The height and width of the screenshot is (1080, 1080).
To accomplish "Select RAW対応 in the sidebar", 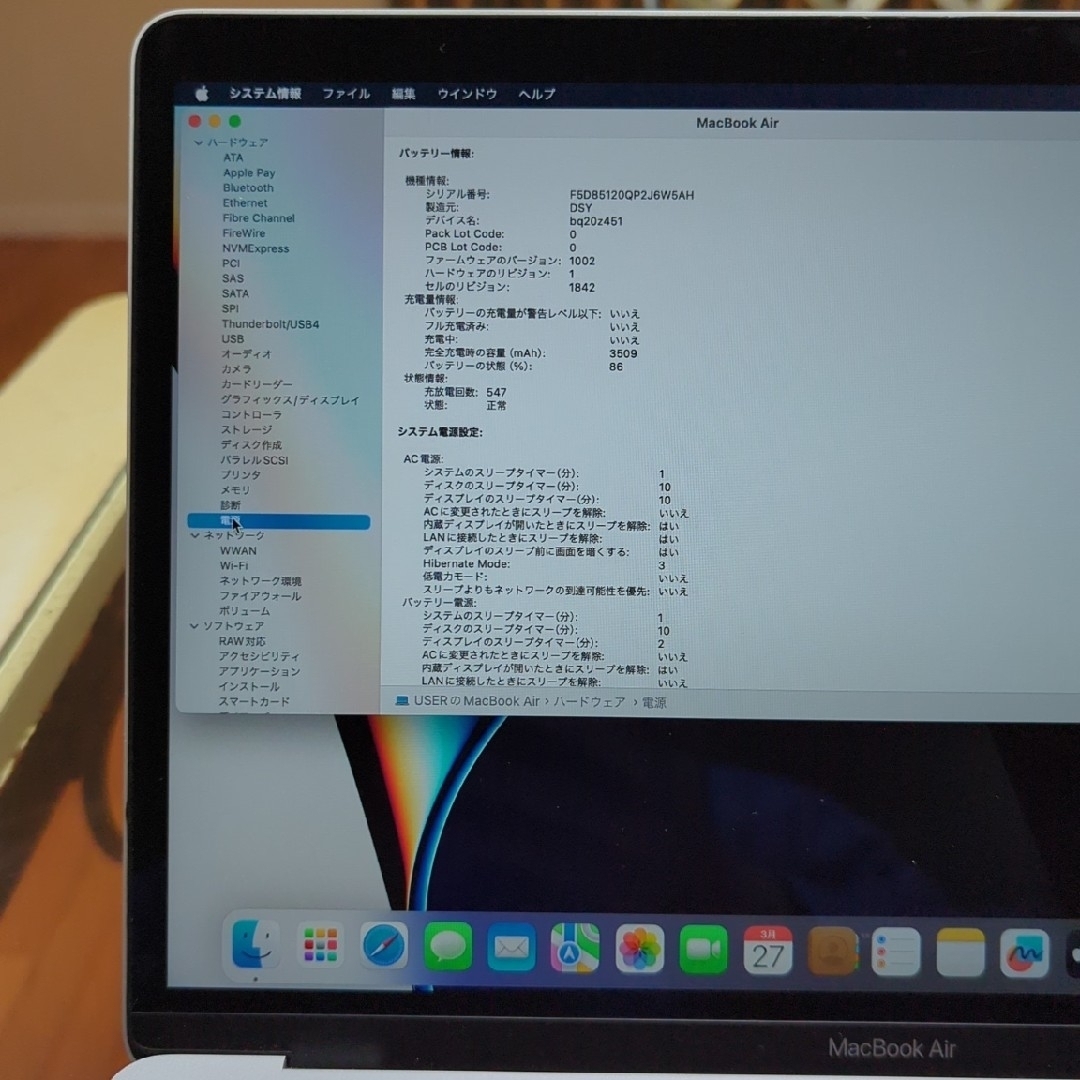I will click(x=242, y=641).
